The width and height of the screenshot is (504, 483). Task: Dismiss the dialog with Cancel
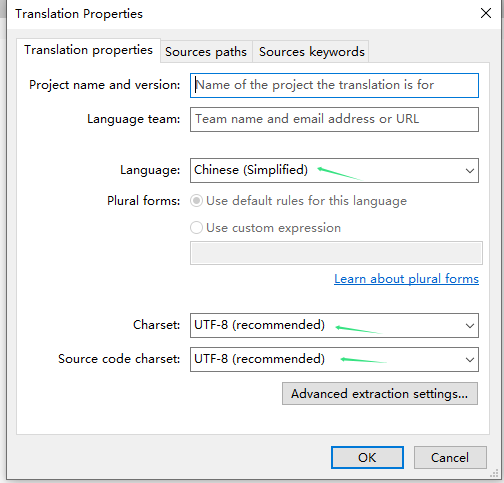pyautogui.click(x=450, y=458)
